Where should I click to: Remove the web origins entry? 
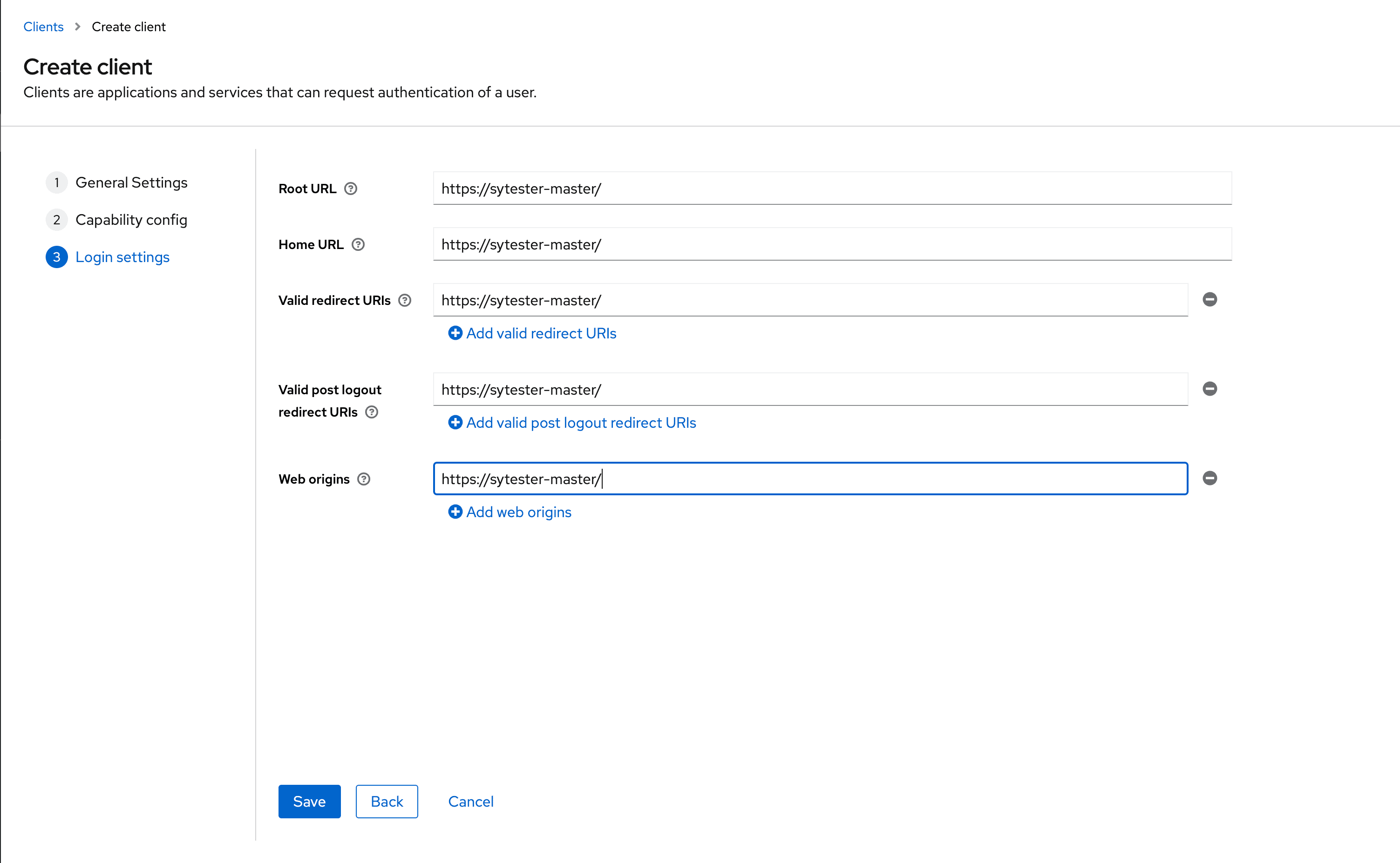tap(1210, 479)
